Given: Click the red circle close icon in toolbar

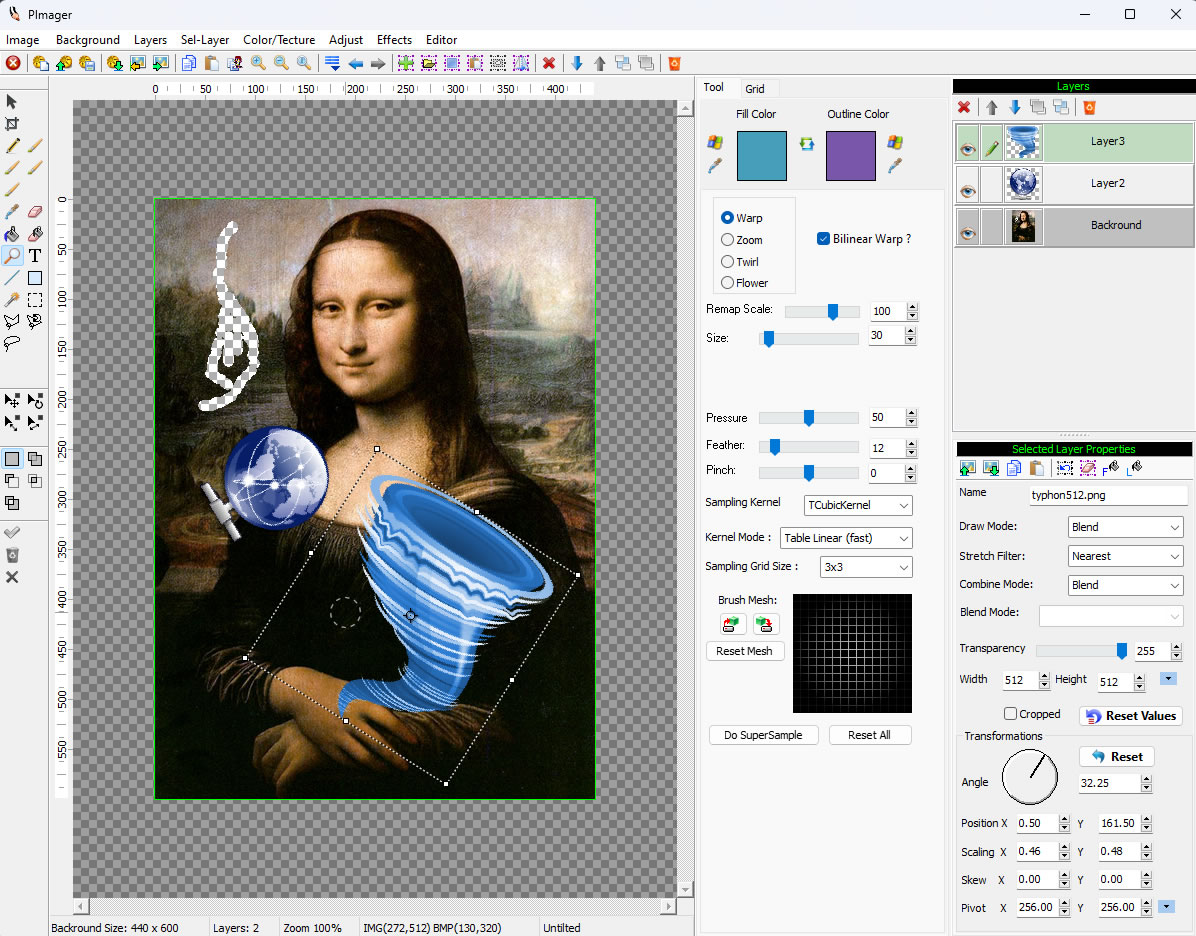Looking at the screenshot, I should 13,63.
